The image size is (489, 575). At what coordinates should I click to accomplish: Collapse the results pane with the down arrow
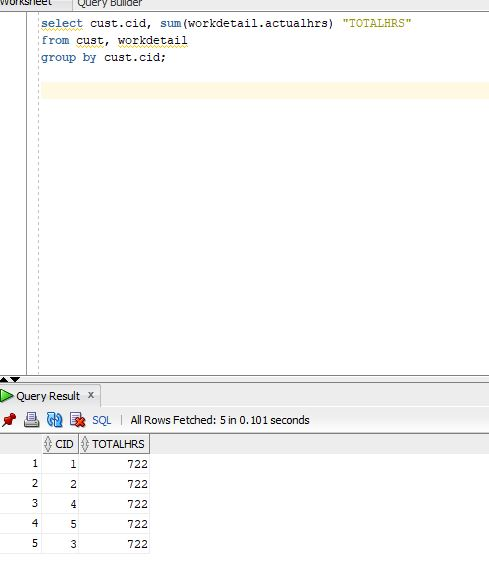point(15,379)
